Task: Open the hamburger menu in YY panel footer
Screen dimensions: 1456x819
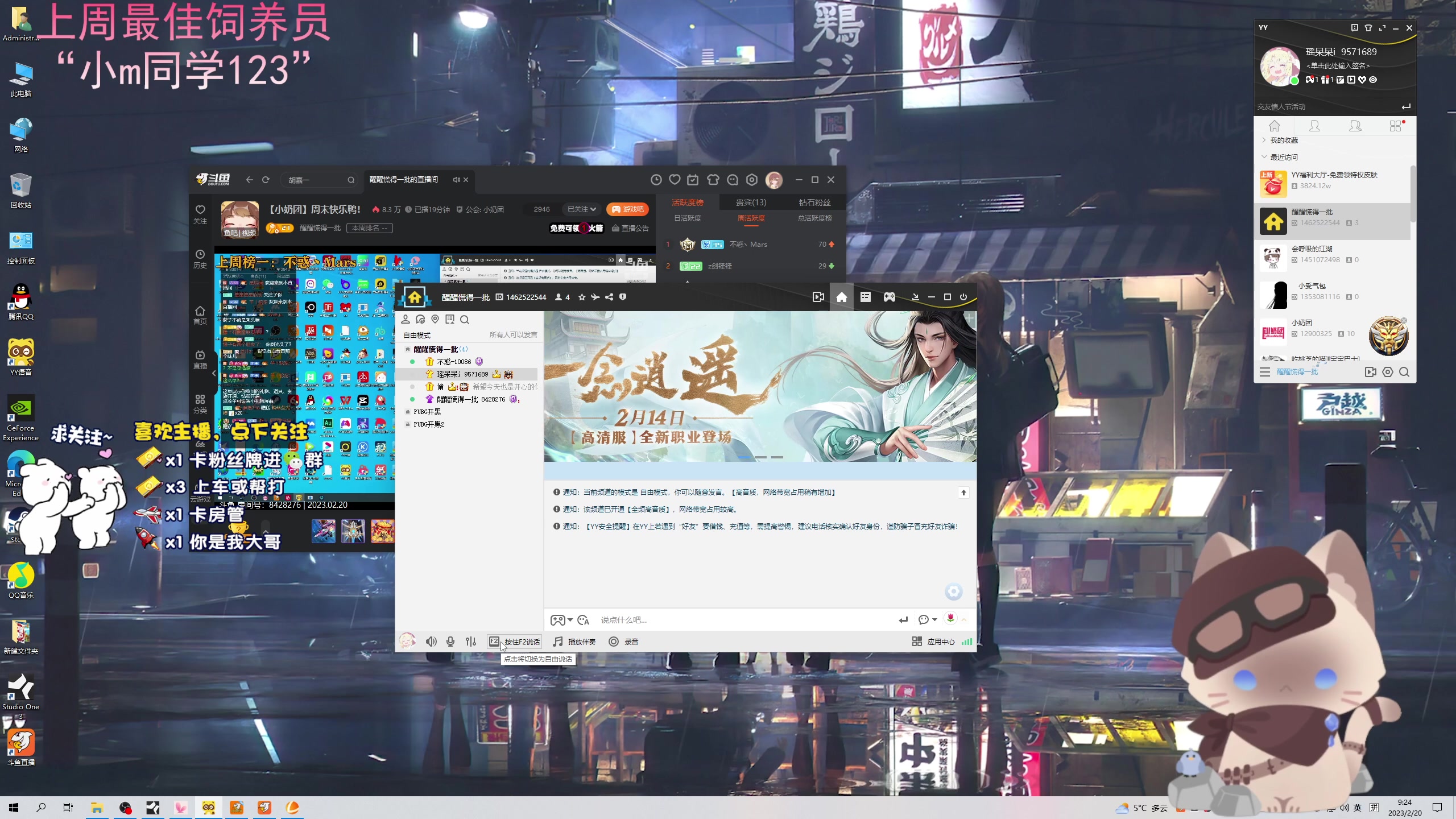Action: (1265, 372)
